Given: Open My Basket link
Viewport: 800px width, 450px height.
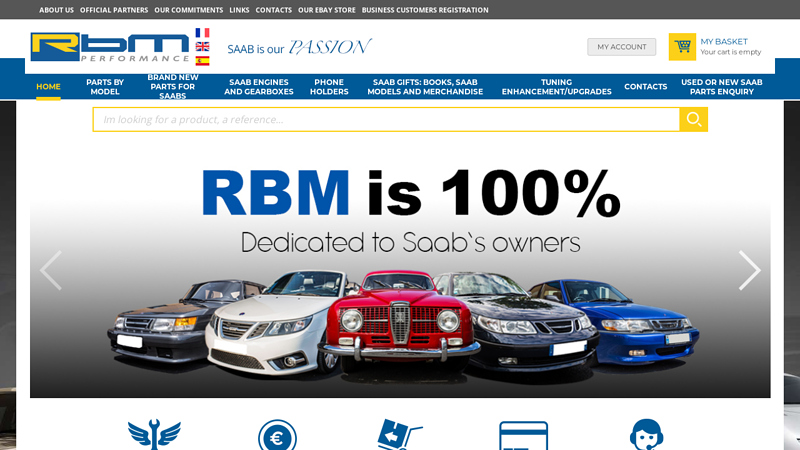Looking at the screenshot, I should [x=723, y=41].
